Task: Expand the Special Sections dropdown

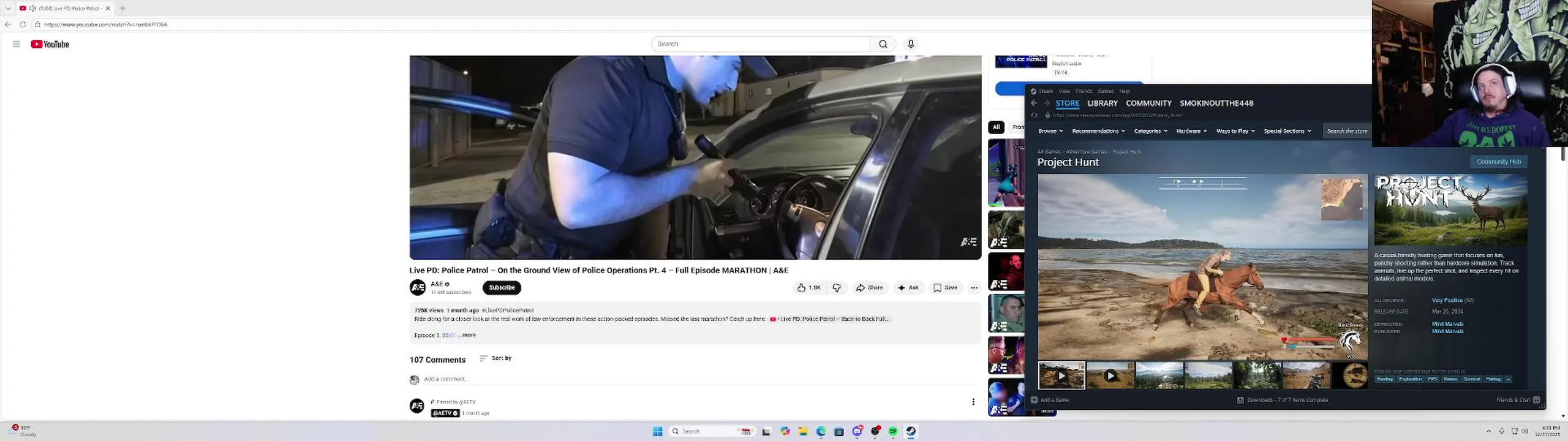Action: (1287, 131)
